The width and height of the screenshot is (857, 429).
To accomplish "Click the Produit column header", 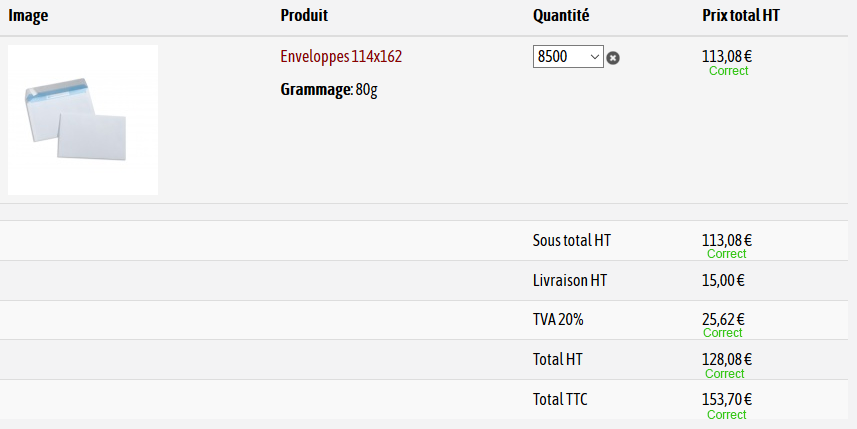I will click(x=304, y=15).
